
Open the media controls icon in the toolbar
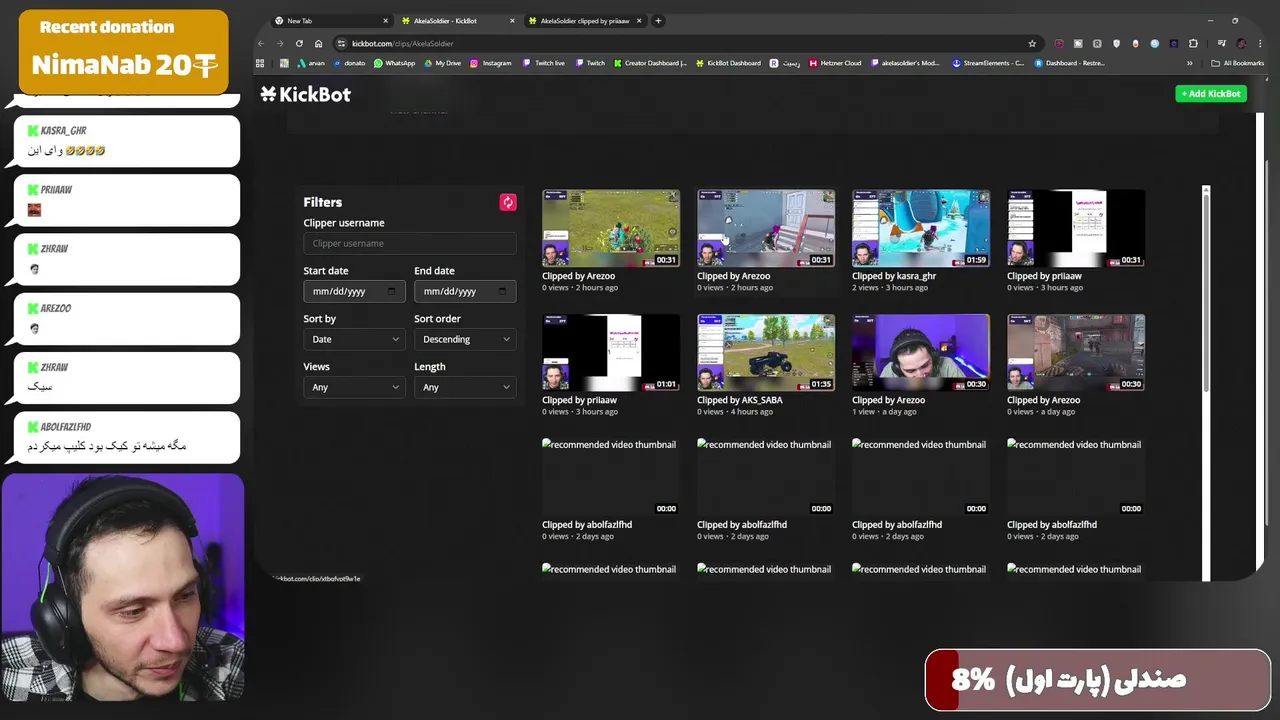(x=1222, y=43)
